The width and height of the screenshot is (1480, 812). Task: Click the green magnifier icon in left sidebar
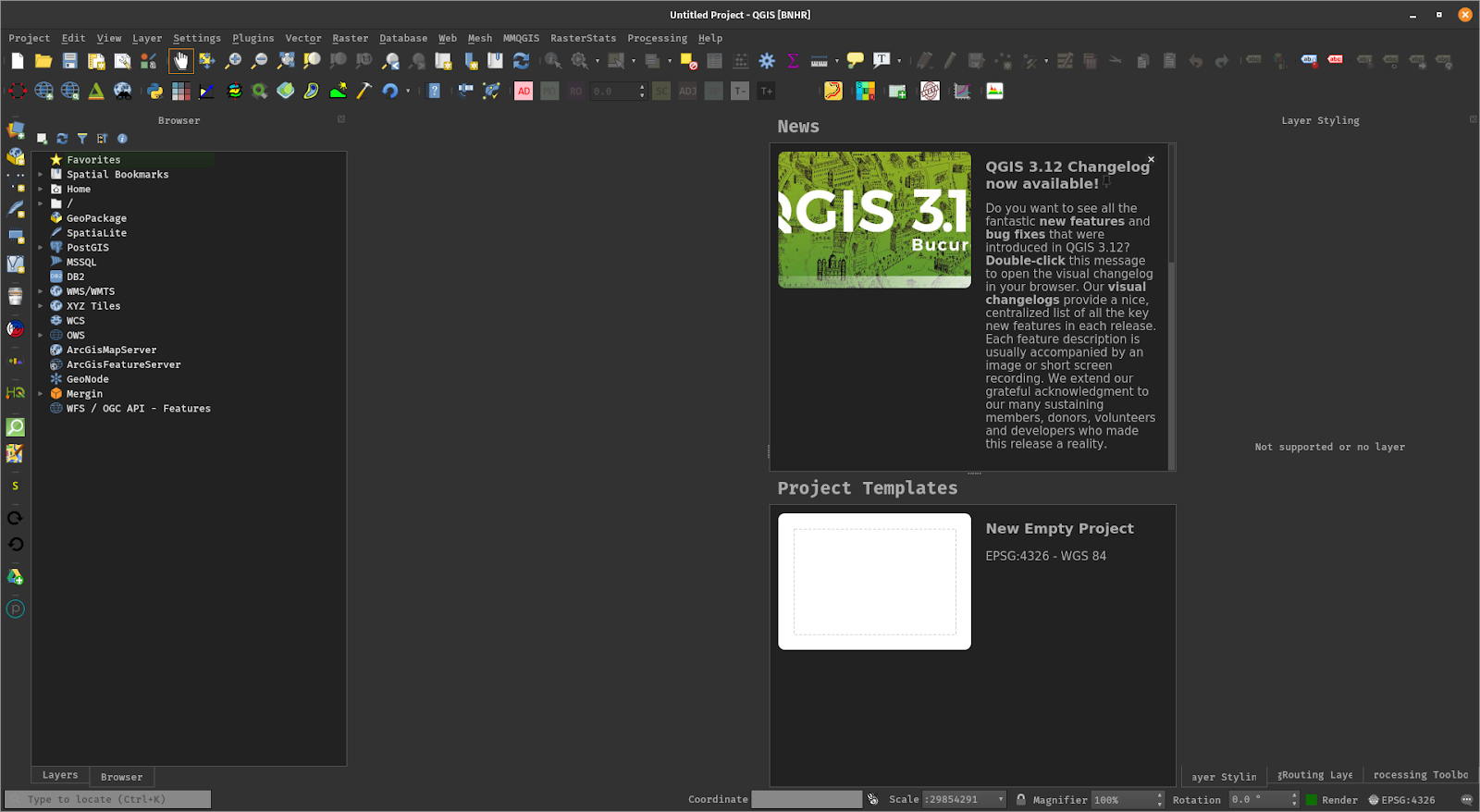(16, 427)
